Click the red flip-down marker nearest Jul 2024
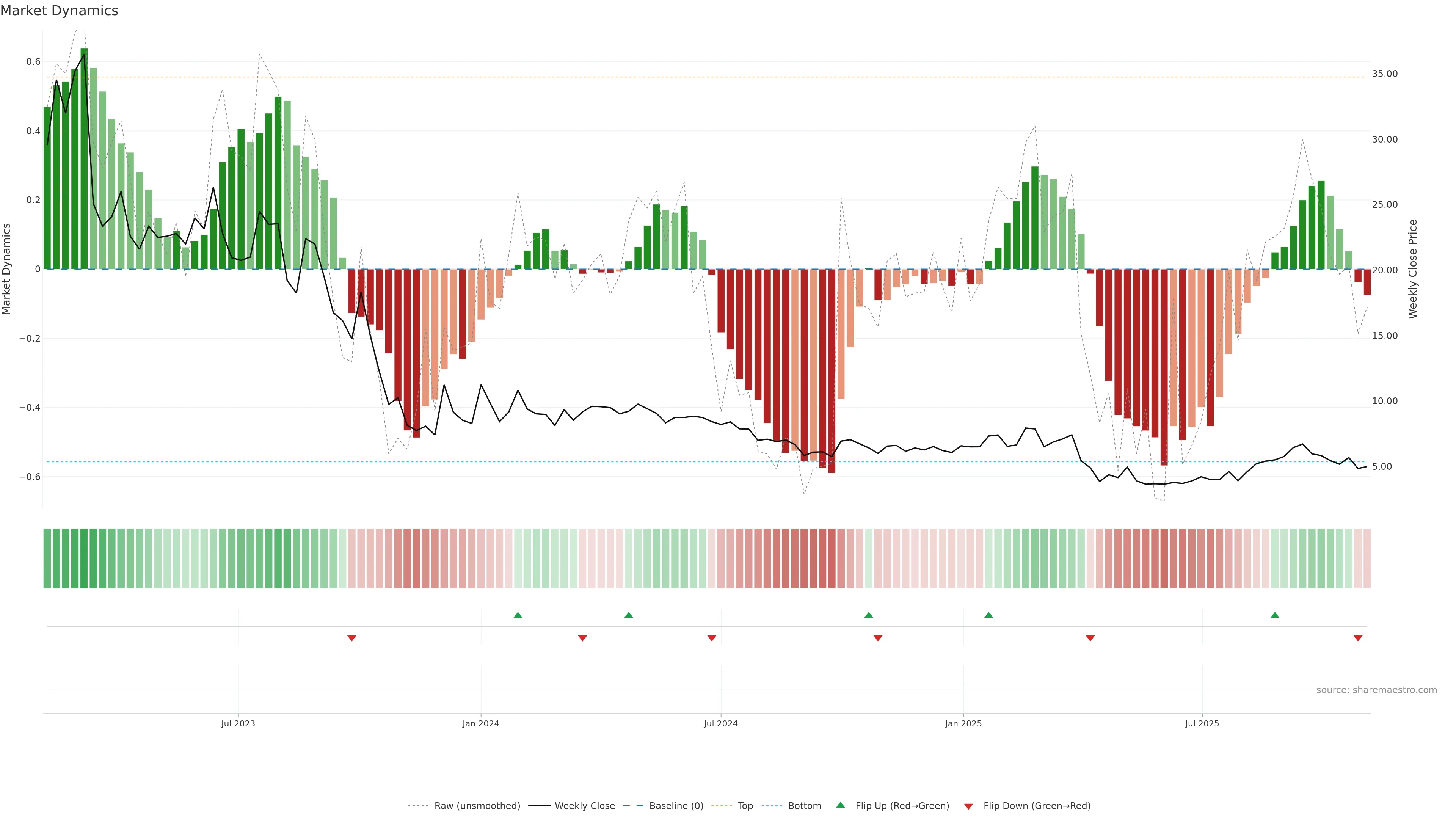Viewport: 1456px width, 819px height. (x=712, y=638)
